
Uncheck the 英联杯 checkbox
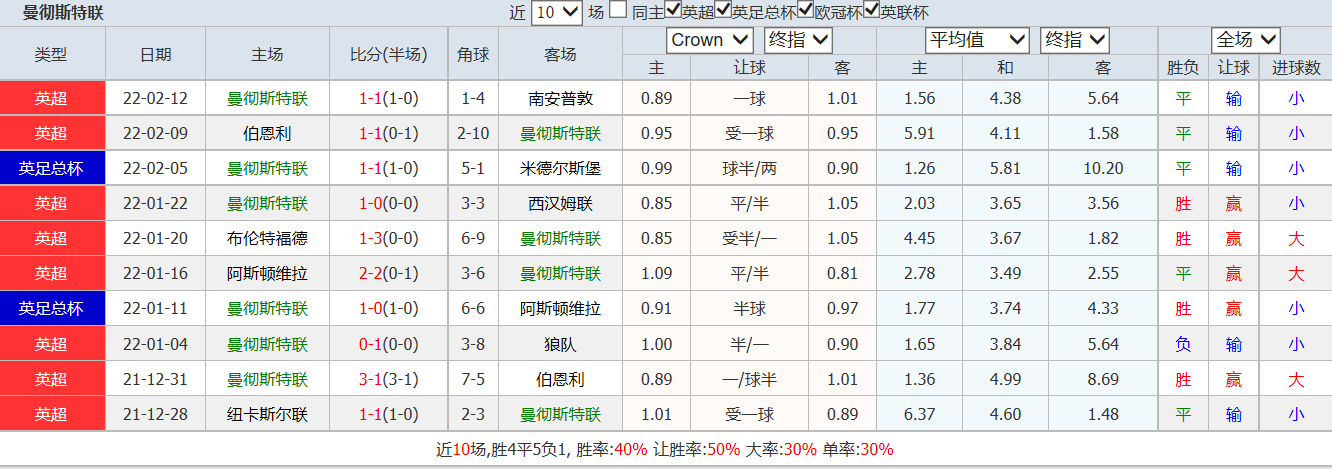(x=872, y=11)
